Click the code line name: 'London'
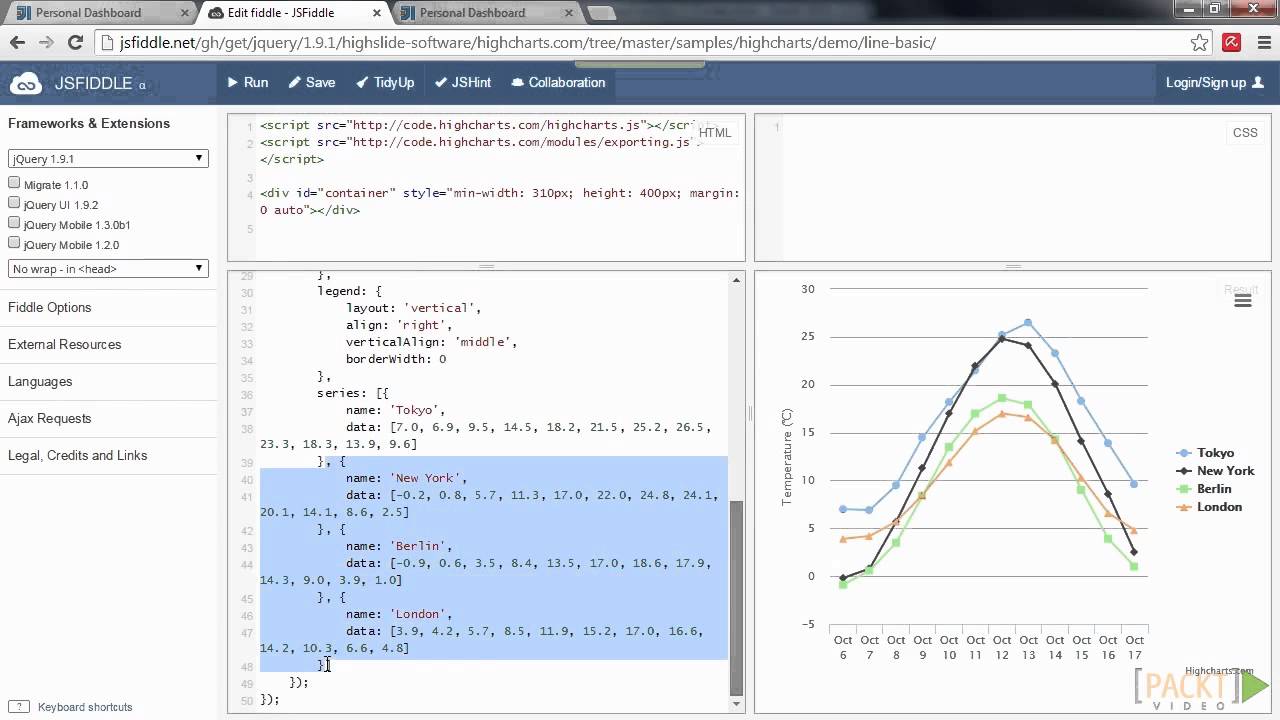 tap(399, 614)
